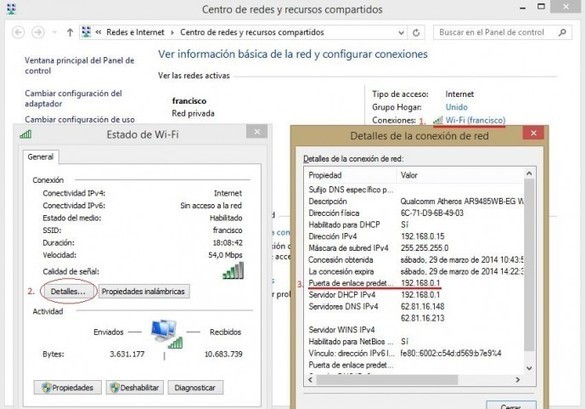
Task: Open the recent locations dropdown arrow
Action: [55, 33]
